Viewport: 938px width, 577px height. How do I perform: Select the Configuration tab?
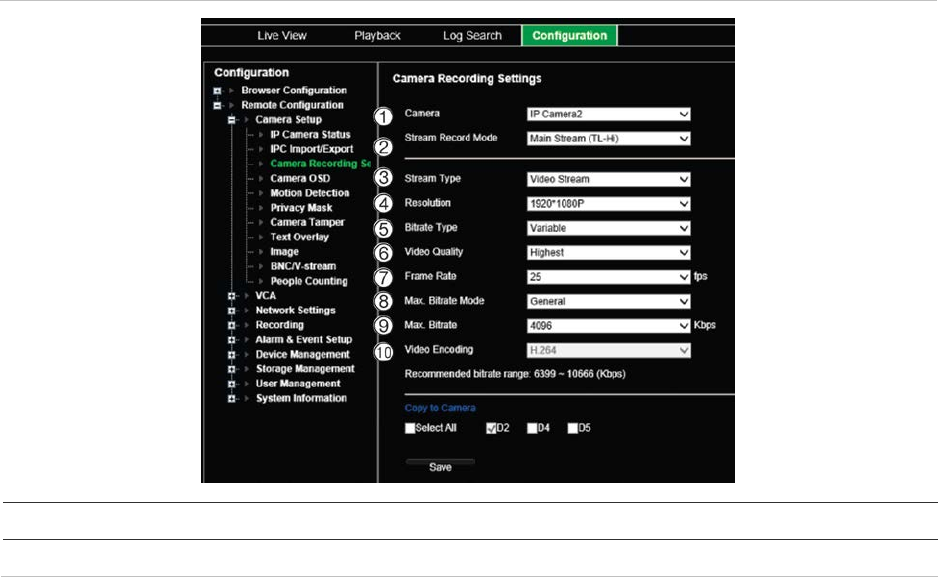tap(570, 35)
